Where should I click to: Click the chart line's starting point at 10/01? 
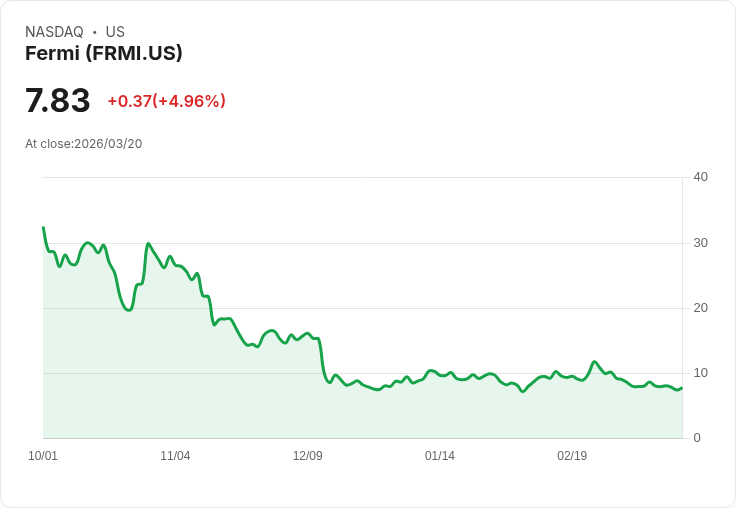(43, 228)
